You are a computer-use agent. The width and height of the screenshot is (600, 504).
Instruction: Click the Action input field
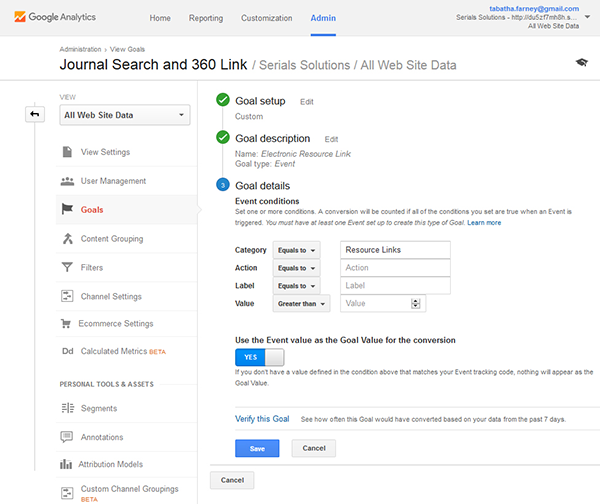point(395,268)
